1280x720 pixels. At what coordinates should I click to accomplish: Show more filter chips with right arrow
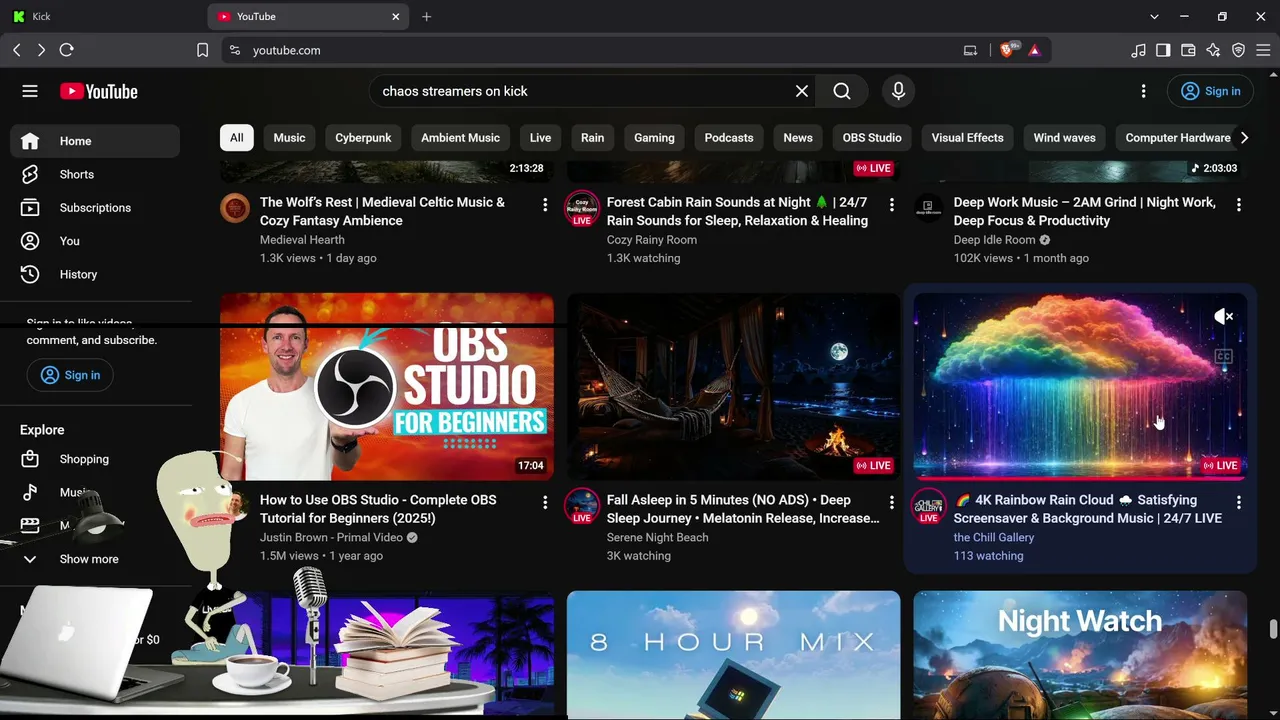pos(1244,138)
